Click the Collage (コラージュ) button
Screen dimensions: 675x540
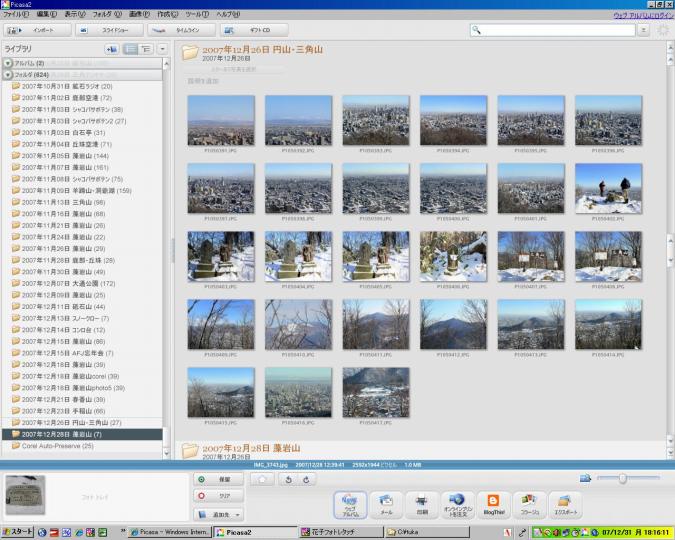coord(529,504)
